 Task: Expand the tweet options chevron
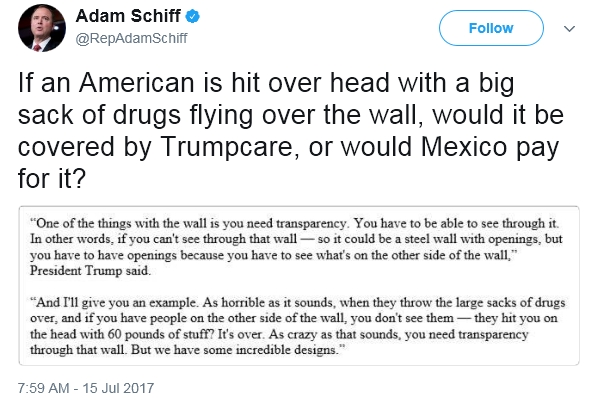(569, 28)
